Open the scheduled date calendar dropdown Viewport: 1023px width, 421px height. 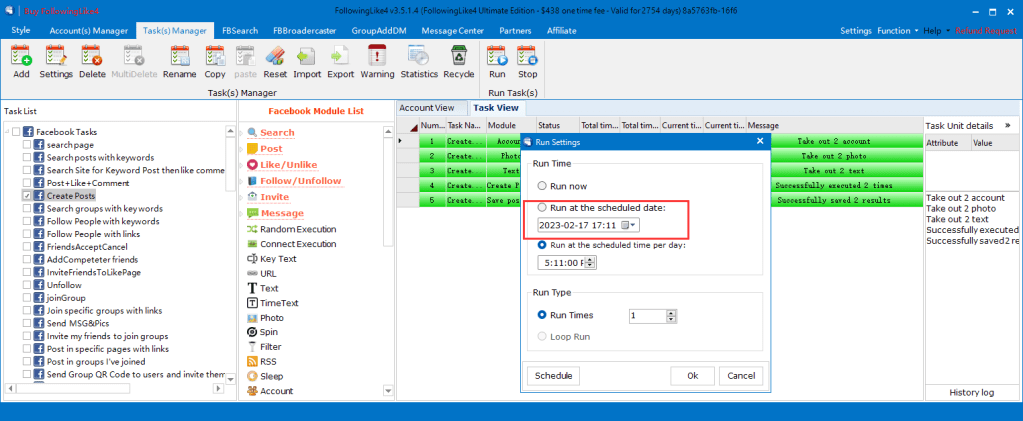[x=634, y=225]
